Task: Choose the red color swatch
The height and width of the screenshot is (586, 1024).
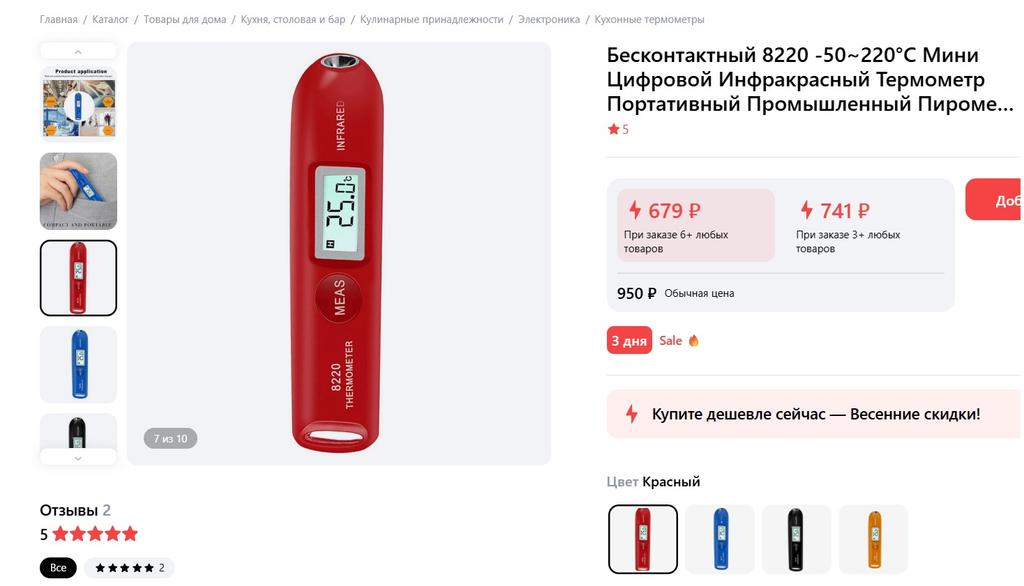Action: tap(643, 539)
